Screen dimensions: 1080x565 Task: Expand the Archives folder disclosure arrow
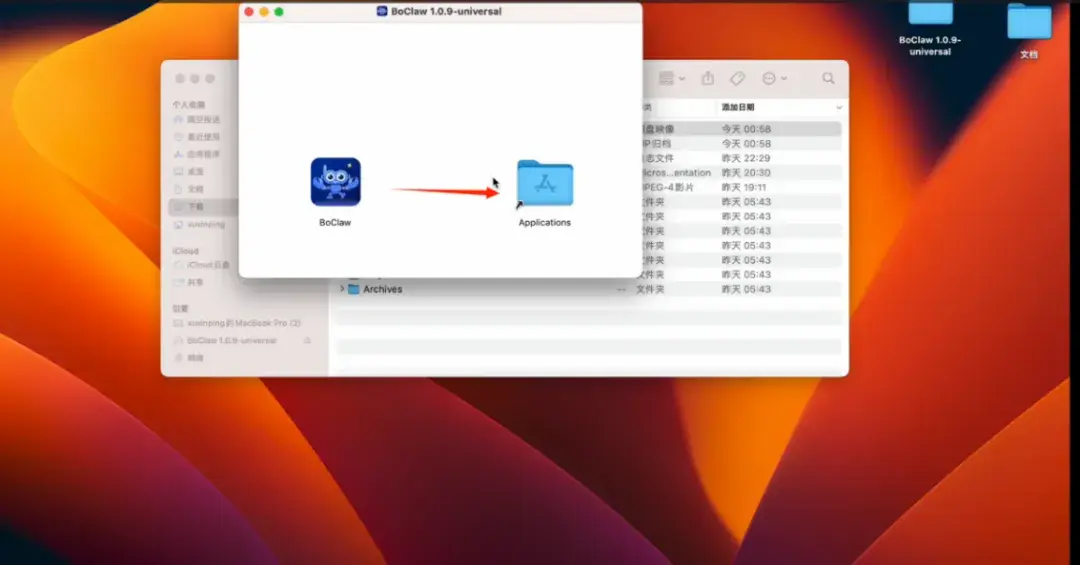(x=342, y=289)
